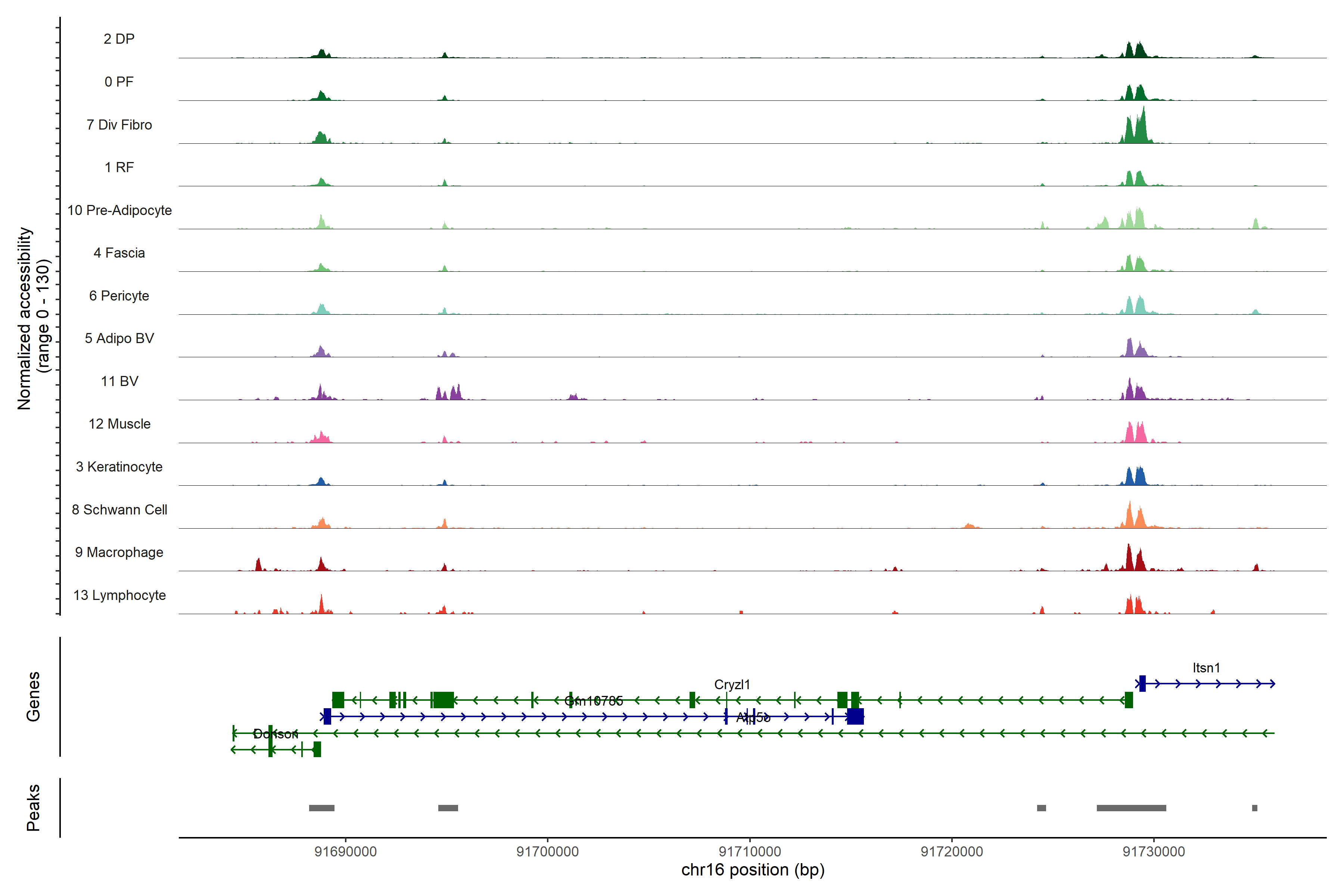The width and height of the screenshot is (1344, 896).
Task: Click the Peaks panel label
Action: coord(33,807)
